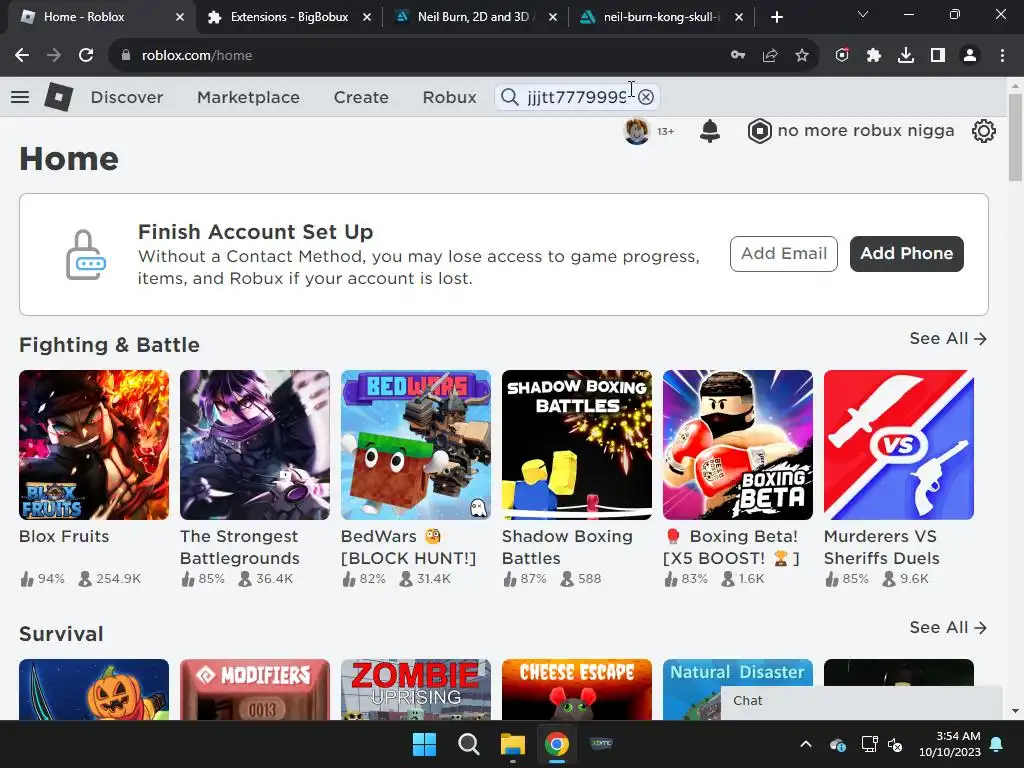Screen dimensions: 1024x768
Task: Open the BedWars game thumbnail
Action: coord(416,445)
